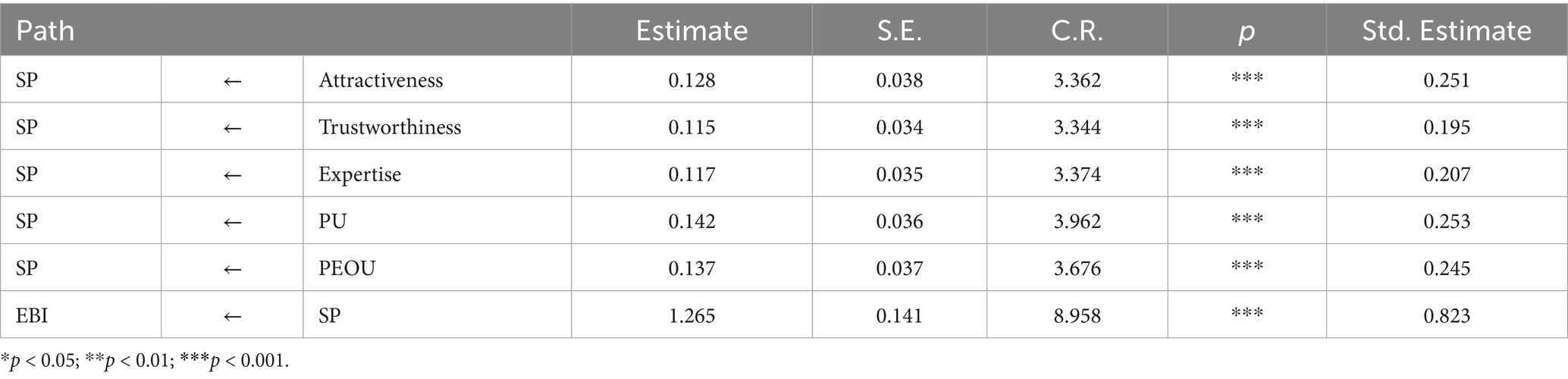
Task: Select the Trustworthiness cell
Action: [x=390, y=127]
